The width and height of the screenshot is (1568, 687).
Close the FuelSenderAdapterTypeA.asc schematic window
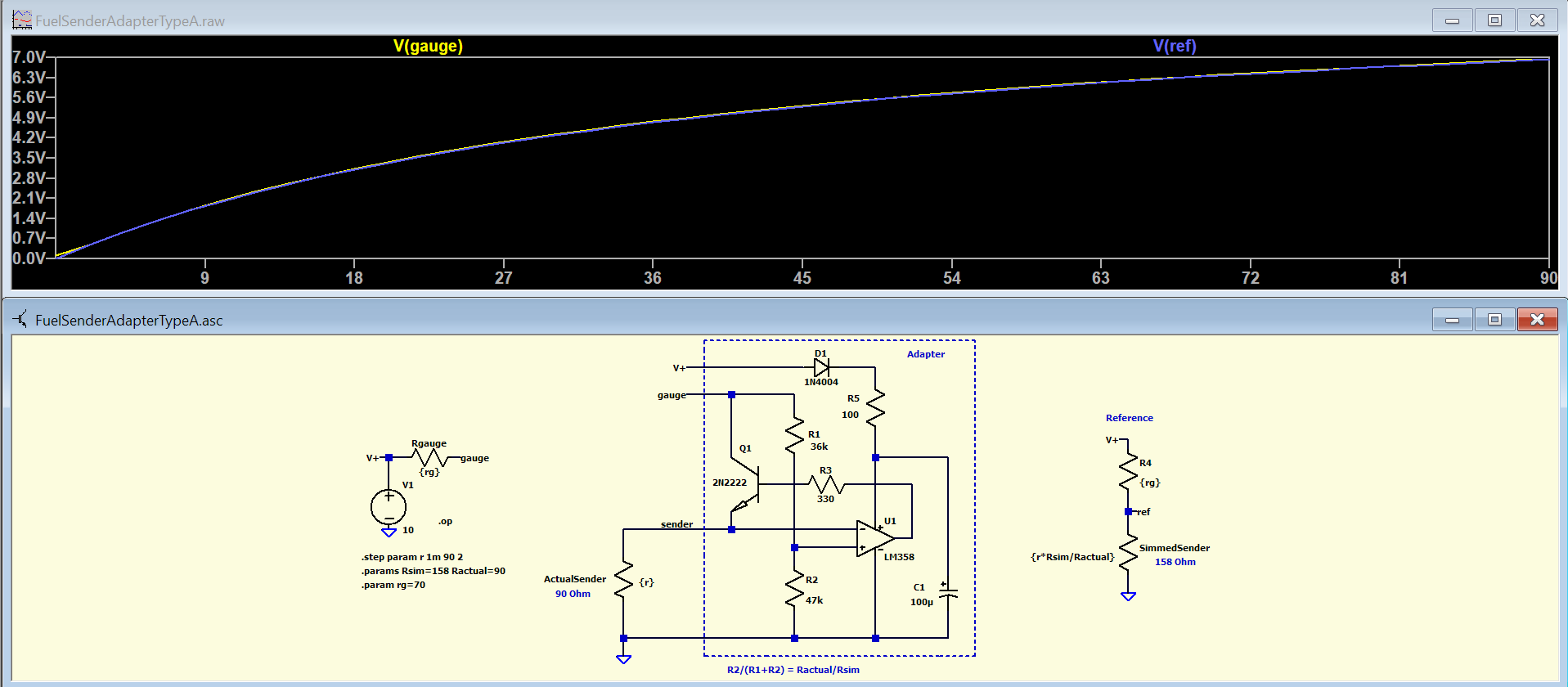point(1538,320)
